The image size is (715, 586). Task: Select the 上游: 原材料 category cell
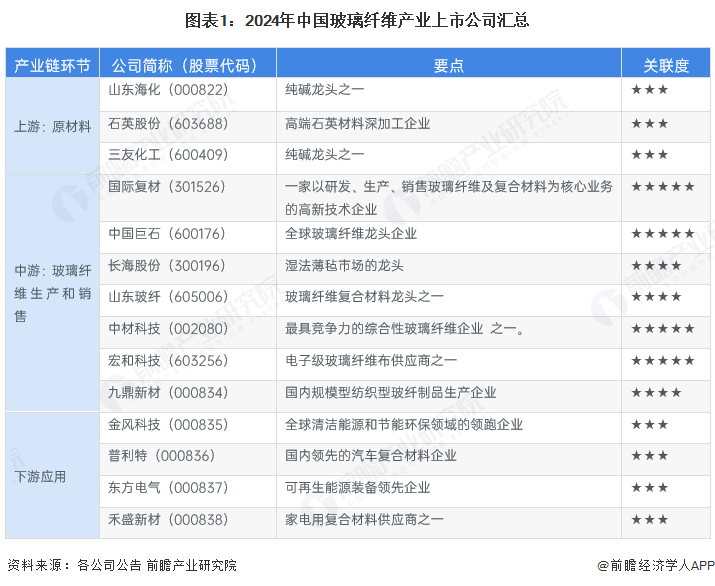[52, 127]
